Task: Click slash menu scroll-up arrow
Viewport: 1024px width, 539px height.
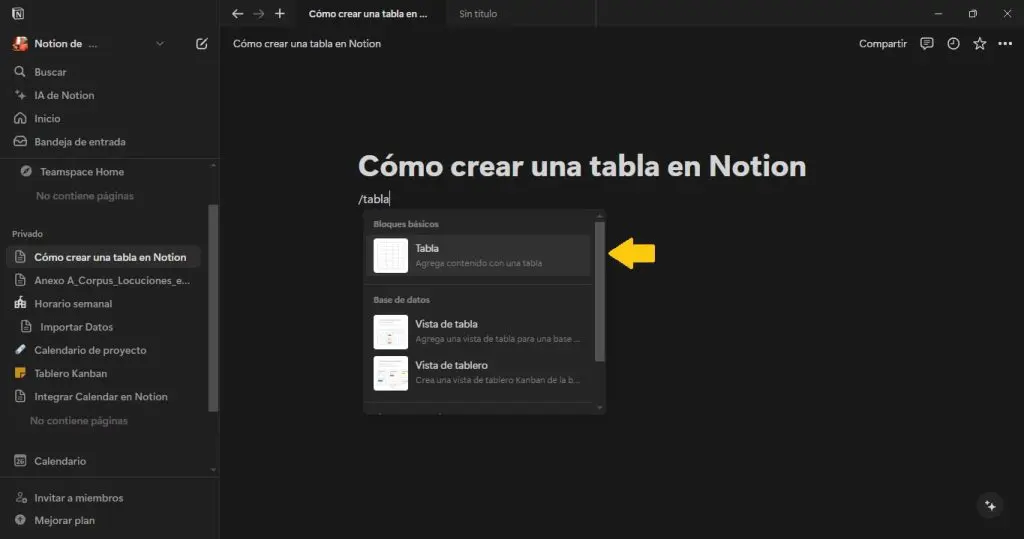Action: point(600,216)
